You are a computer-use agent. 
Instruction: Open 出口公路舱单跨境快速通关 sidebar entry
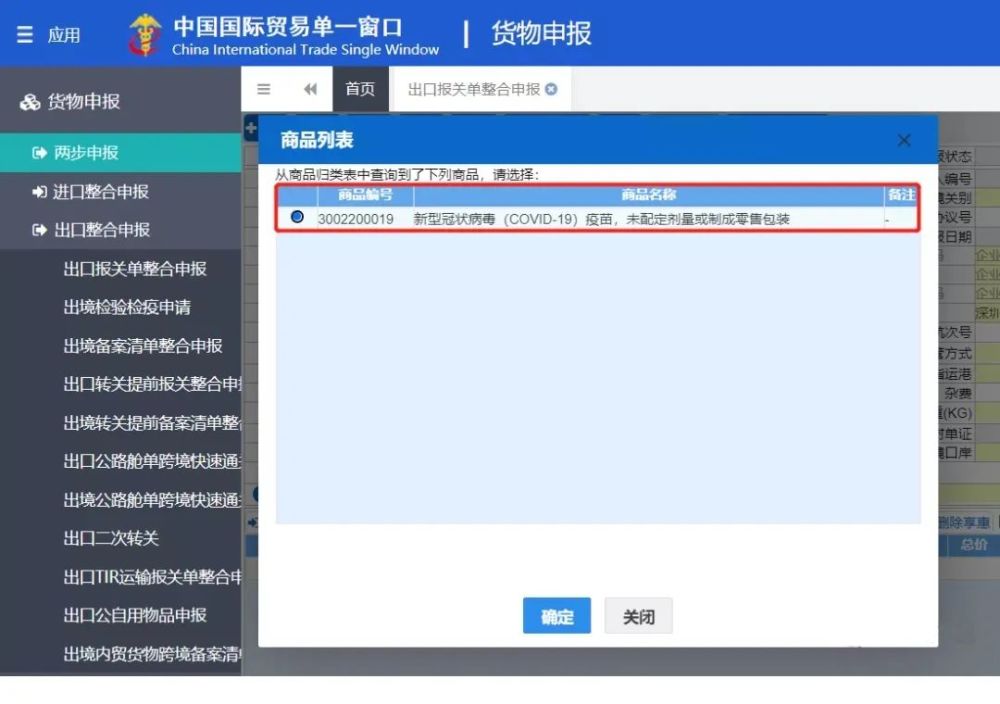pyautogui.click(x=152, y=461)
